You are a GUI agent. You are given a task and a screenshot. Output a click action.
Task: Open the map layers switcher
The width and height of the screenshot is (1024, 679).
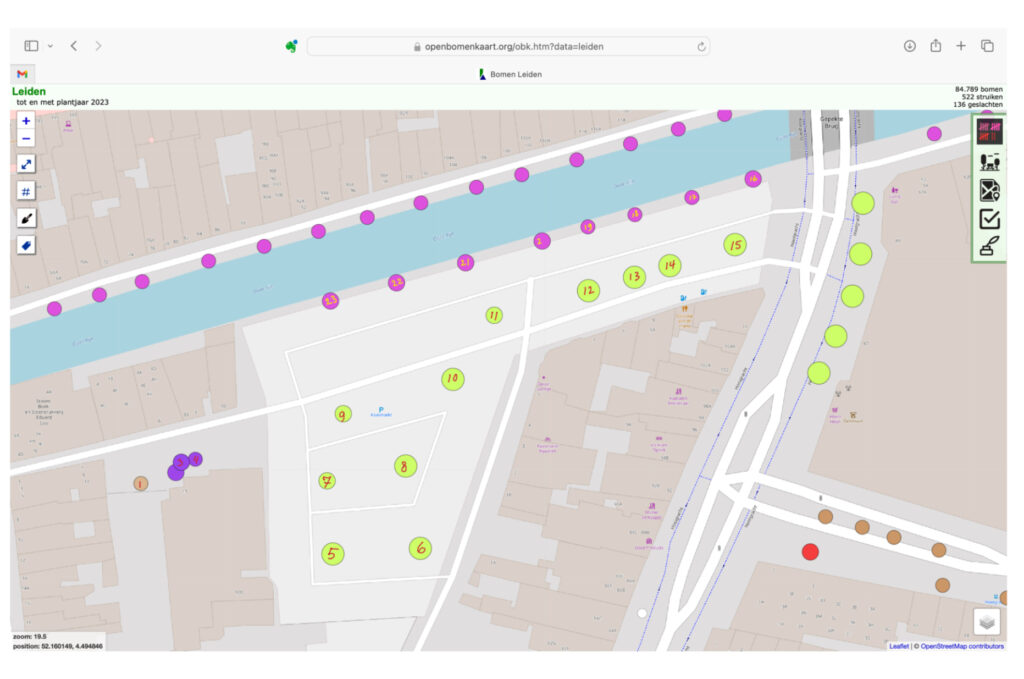pos(987,622)
